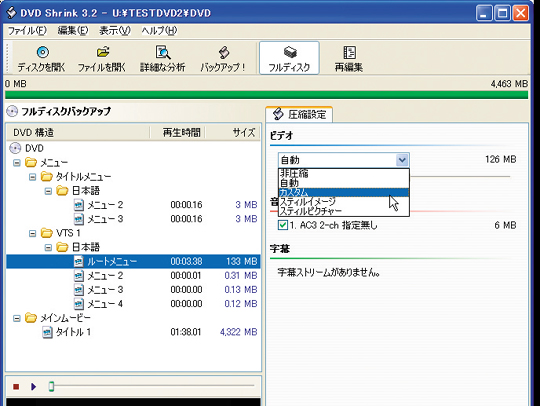This screenshot has height=406, width=540.
Task: Click the green disc capacity bar
Action: tap(267, 95)
